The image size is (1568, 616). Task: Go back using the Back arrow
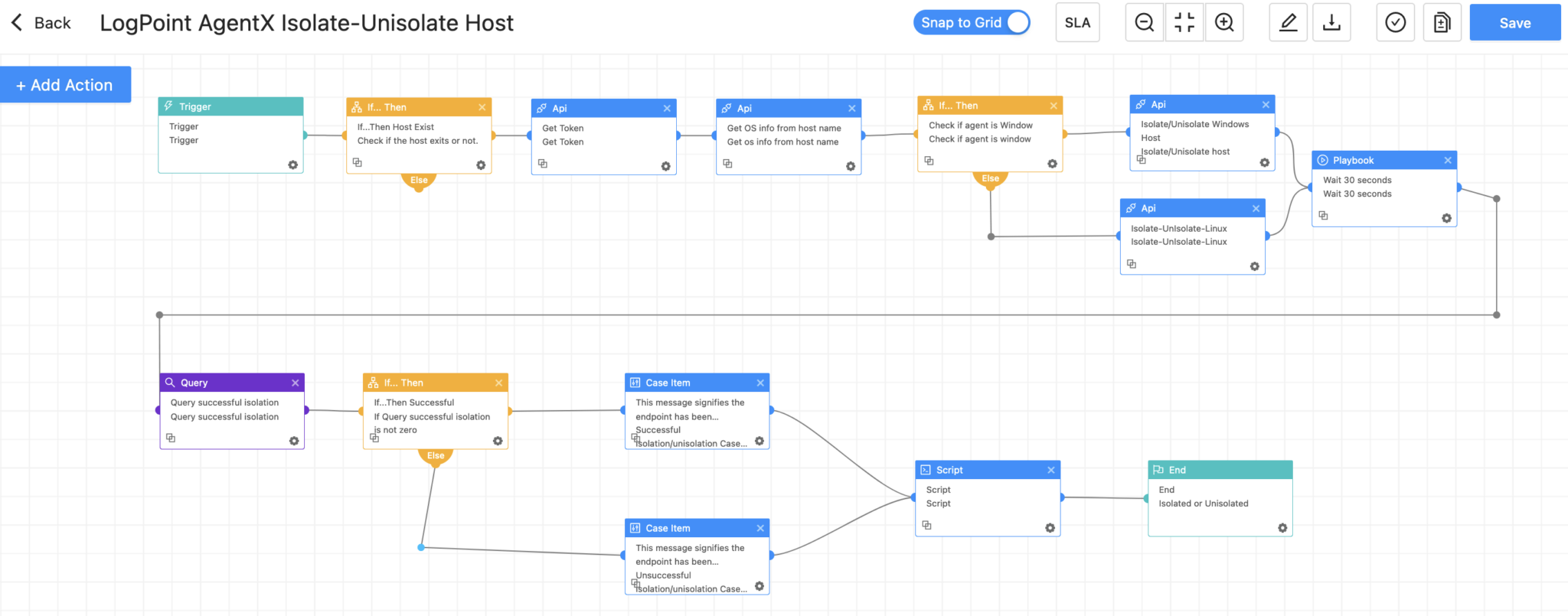pos(41,23)
